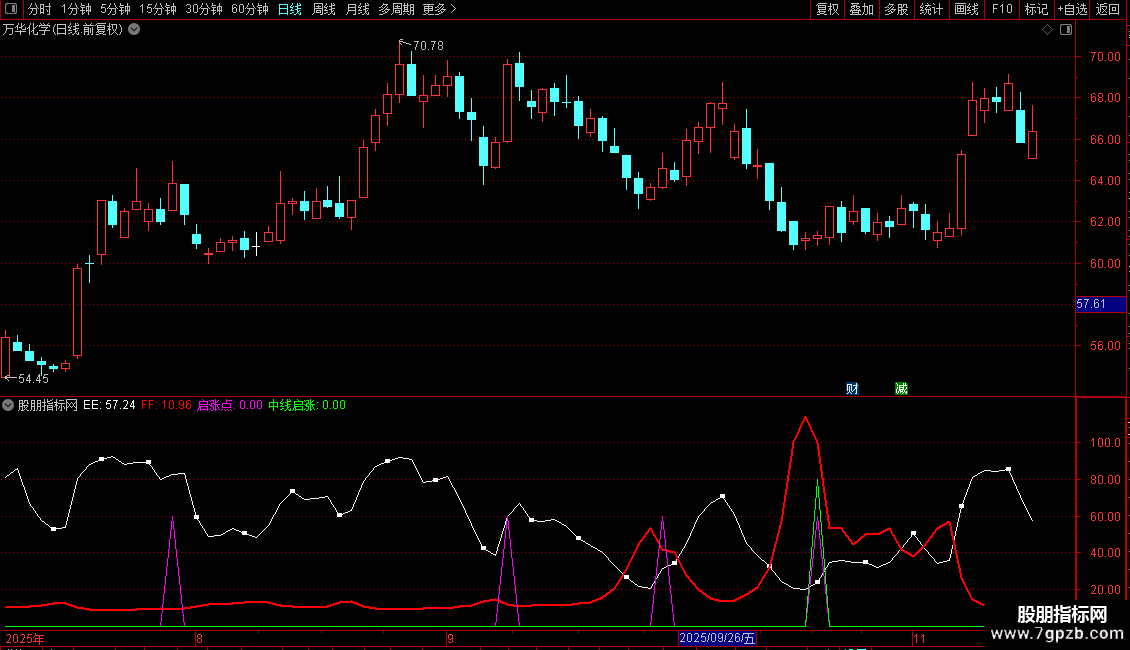Click the EE: 57.24 indicator value
Image resolution: width=1130 pixels, height=650 pixels.
[x=110, y=405]
